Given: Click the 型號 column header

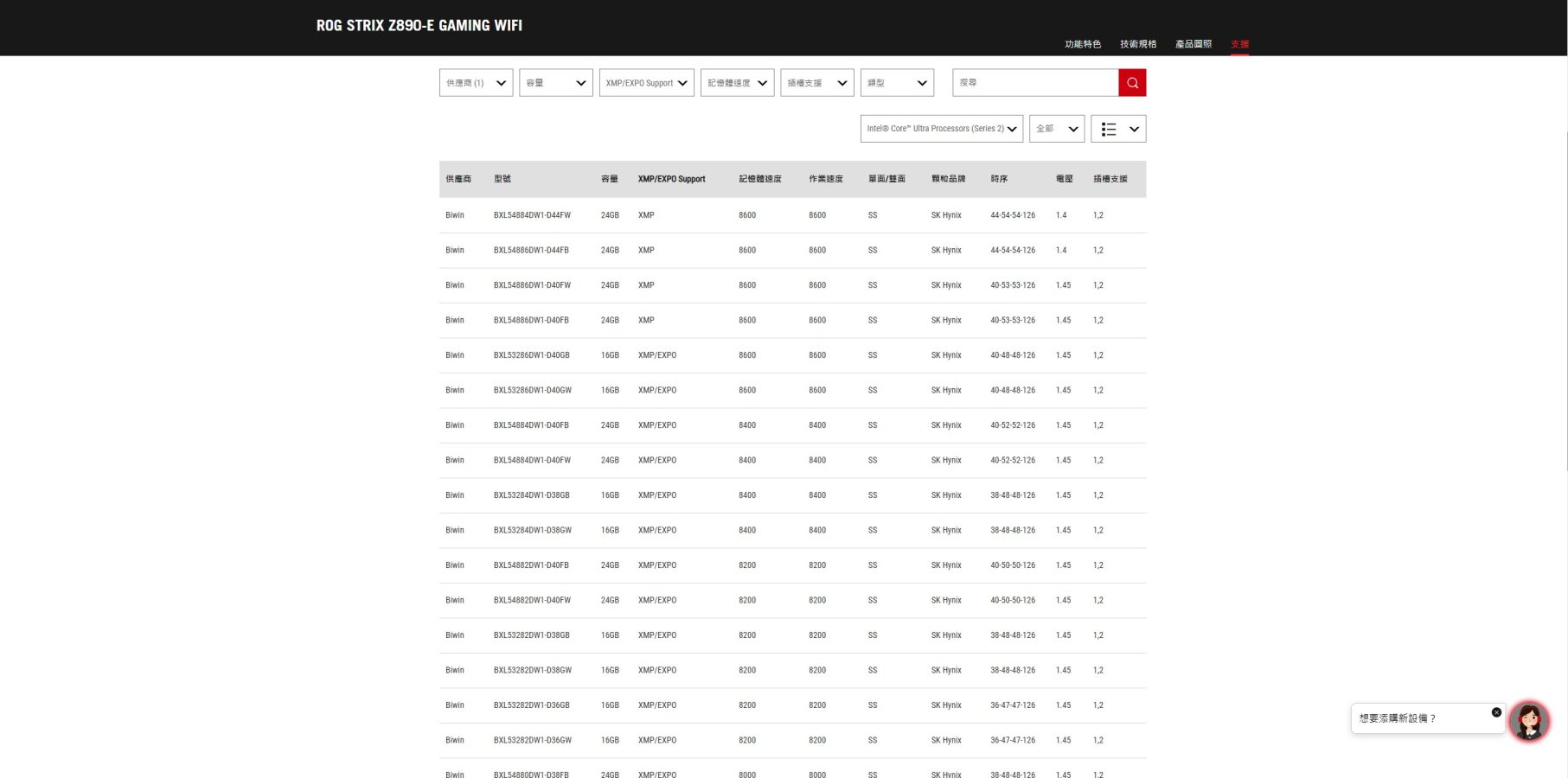Looking at the screenshot, I should point(502,179).
